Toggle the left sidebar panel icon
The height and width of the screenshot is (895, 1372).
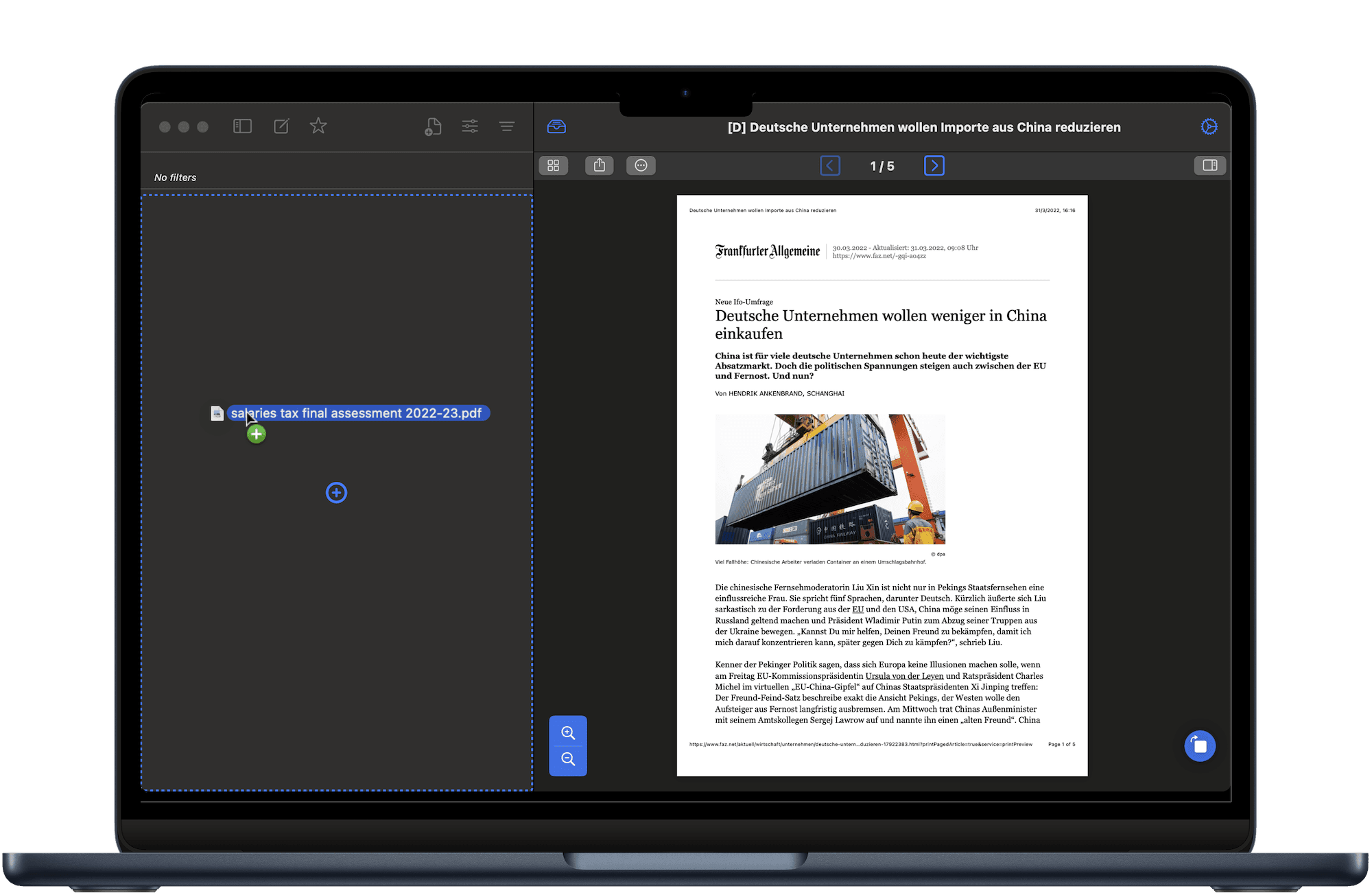(x=242, y=126)
